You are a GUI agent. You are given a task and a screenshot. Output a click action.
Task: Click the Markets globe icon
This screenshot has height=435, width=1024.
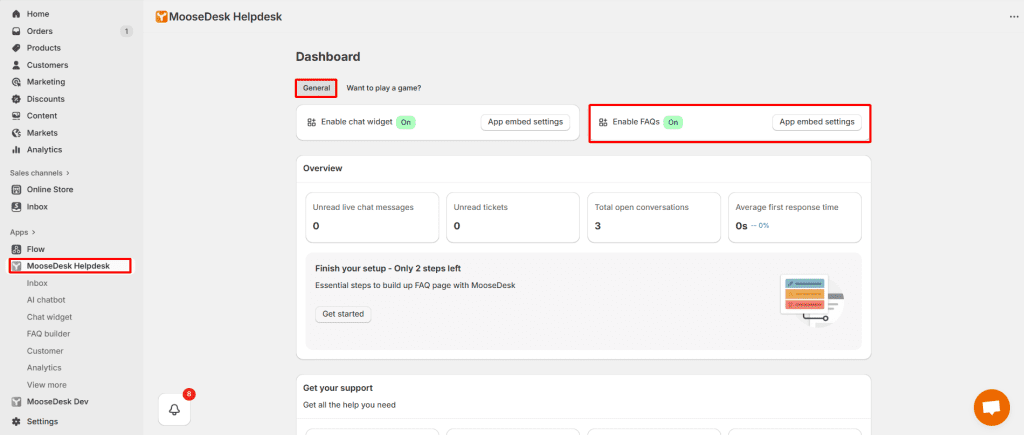16,133
